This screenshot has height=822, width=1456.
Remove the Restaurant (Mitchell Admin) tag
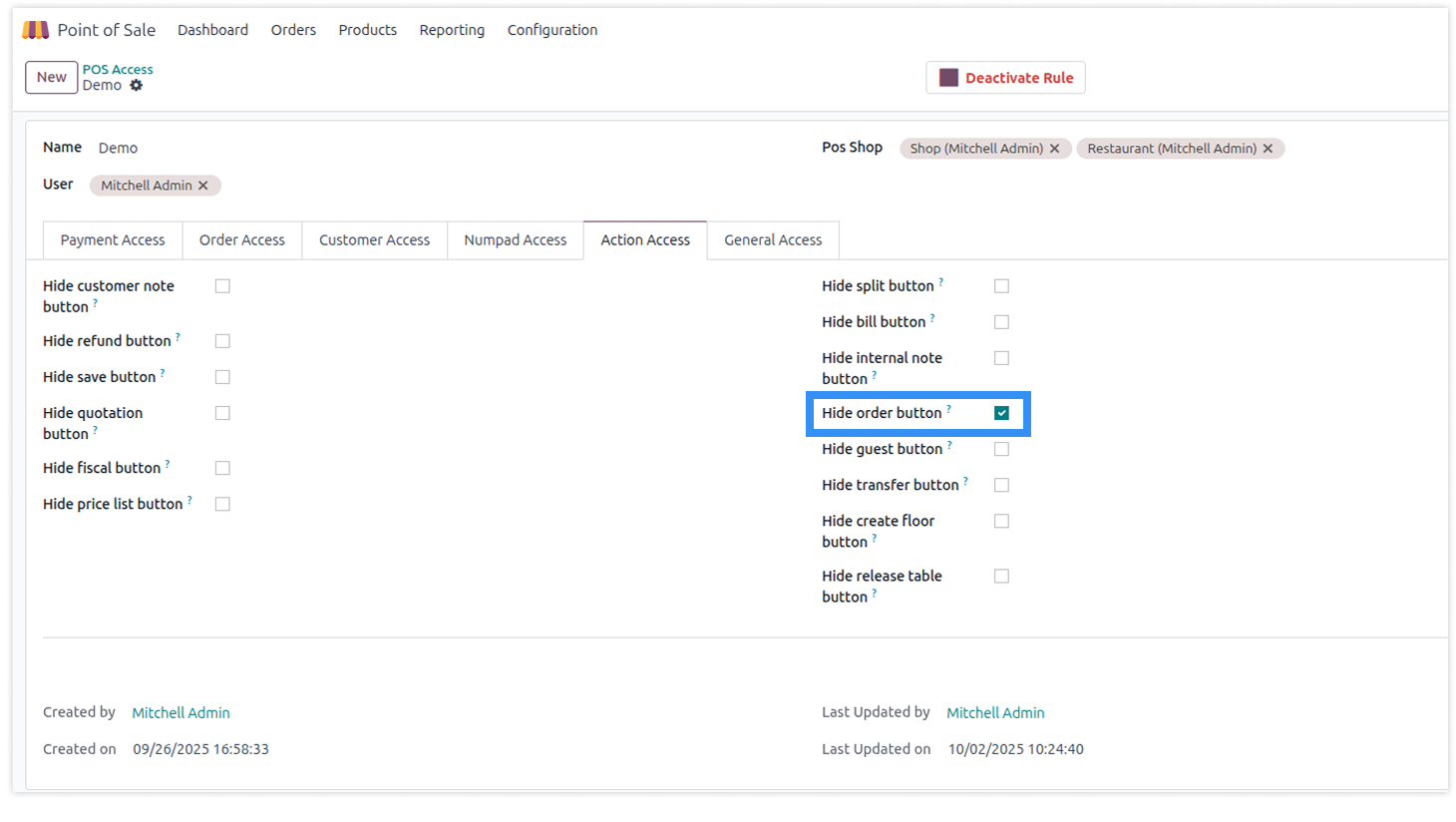coord(1268,149)
